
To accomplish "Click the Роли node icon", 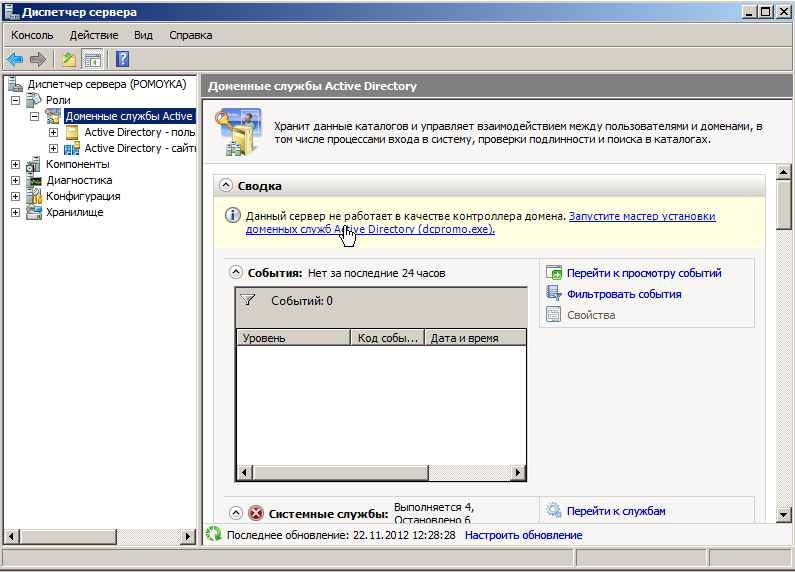I will pos(34,100).
